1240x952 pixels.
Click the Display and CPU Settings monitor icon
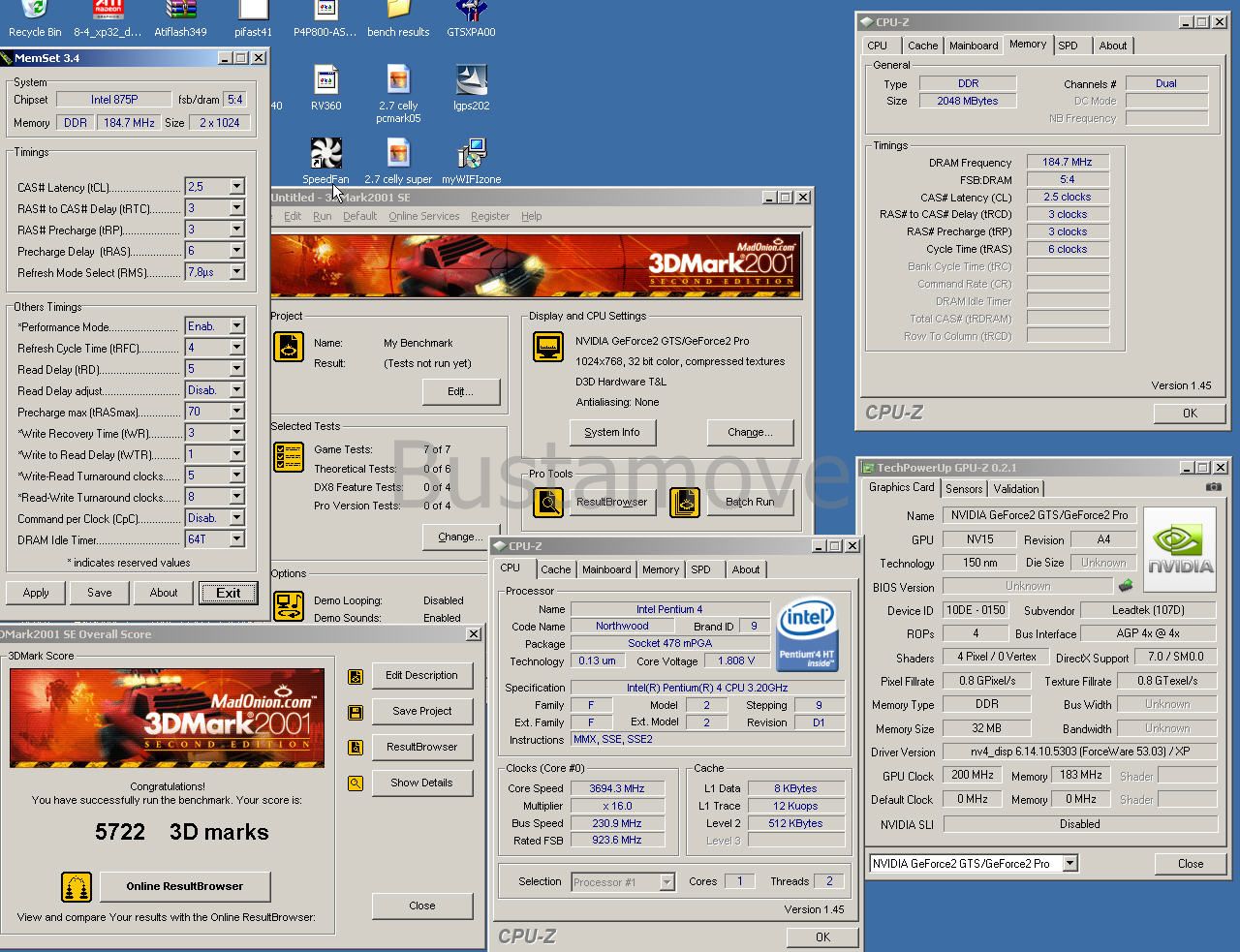548,346
